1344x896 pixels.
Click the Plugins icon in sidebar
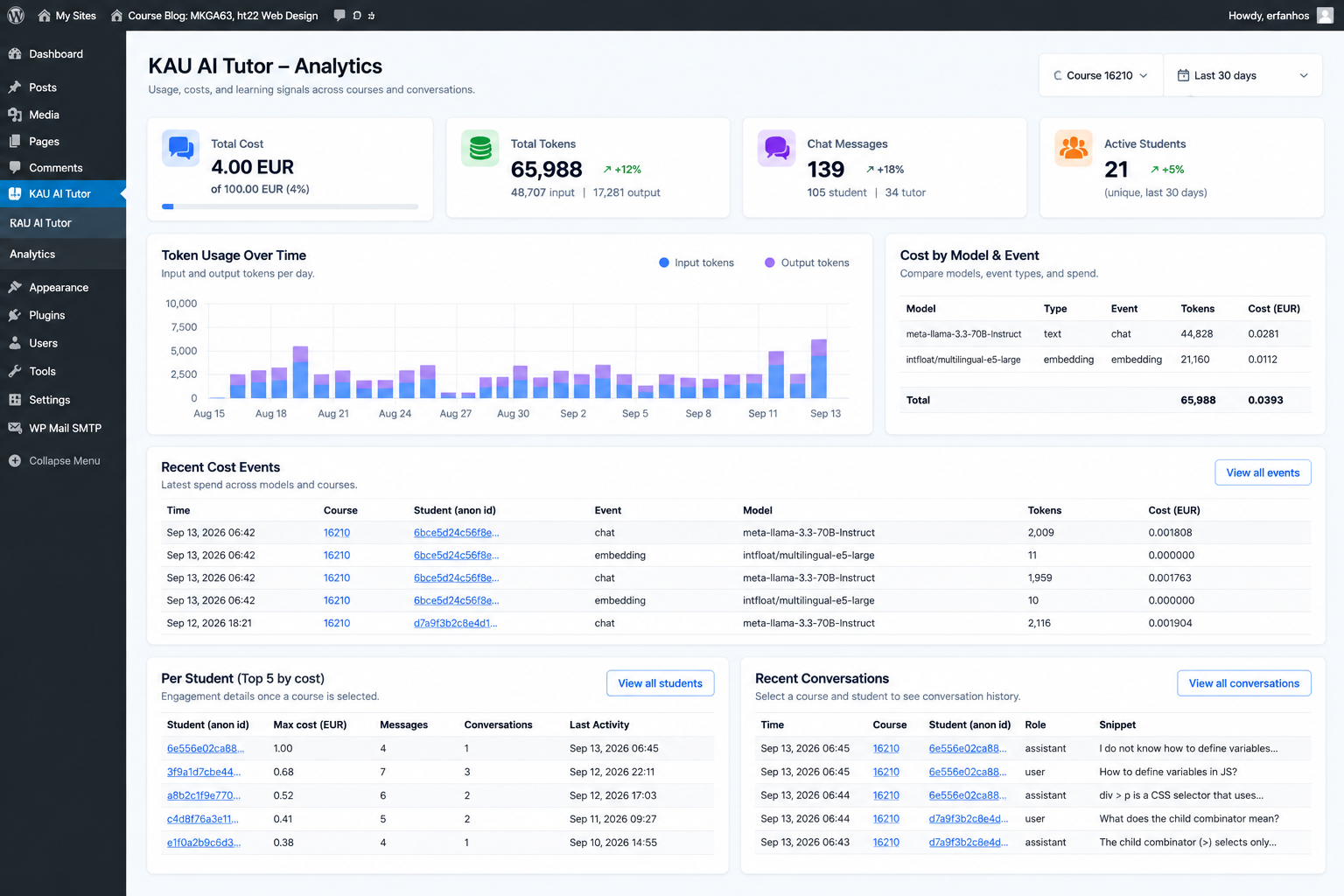15,315
